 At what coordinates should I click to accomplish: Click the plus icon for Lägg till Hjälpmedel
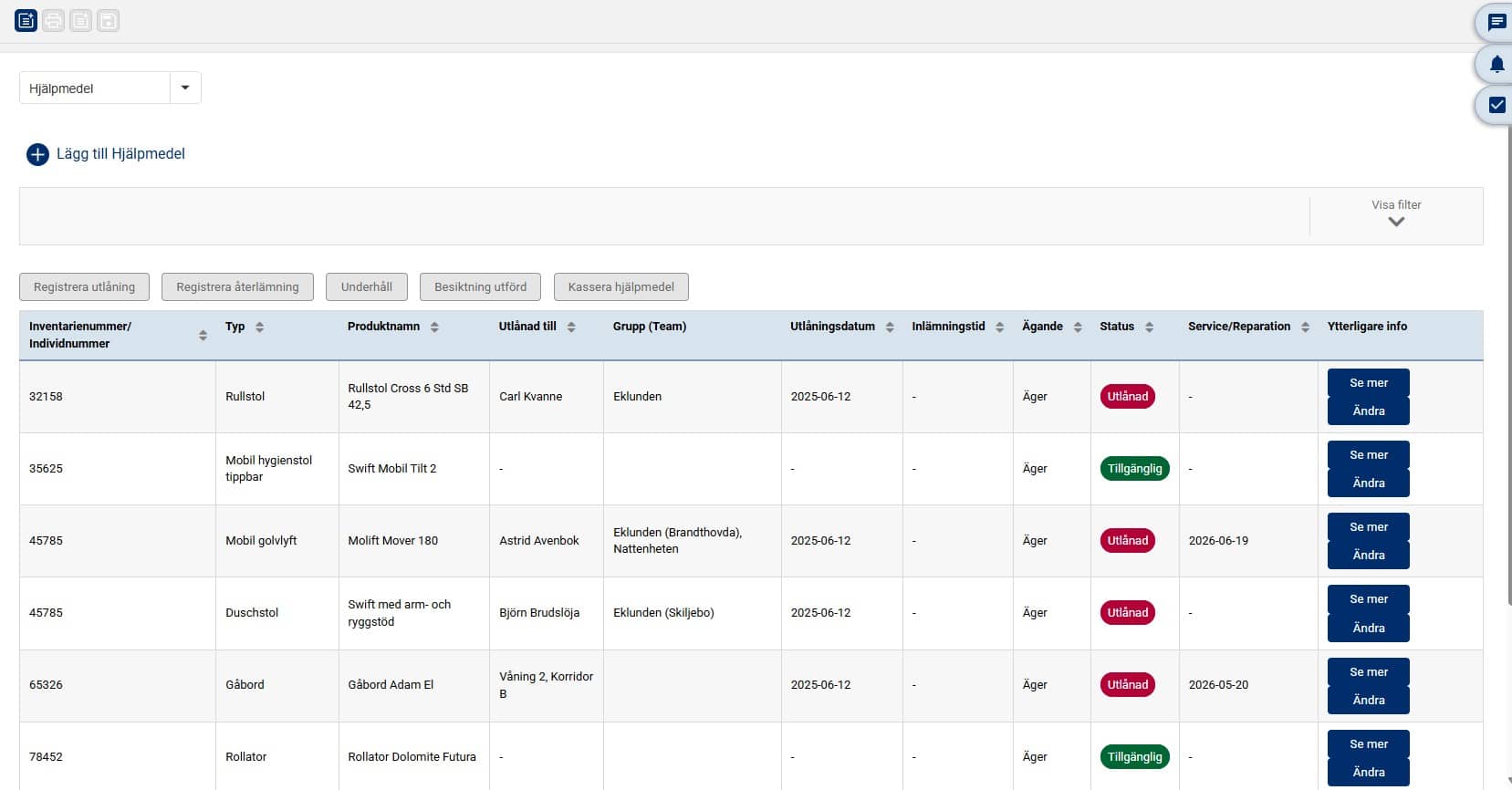(37, 154)
